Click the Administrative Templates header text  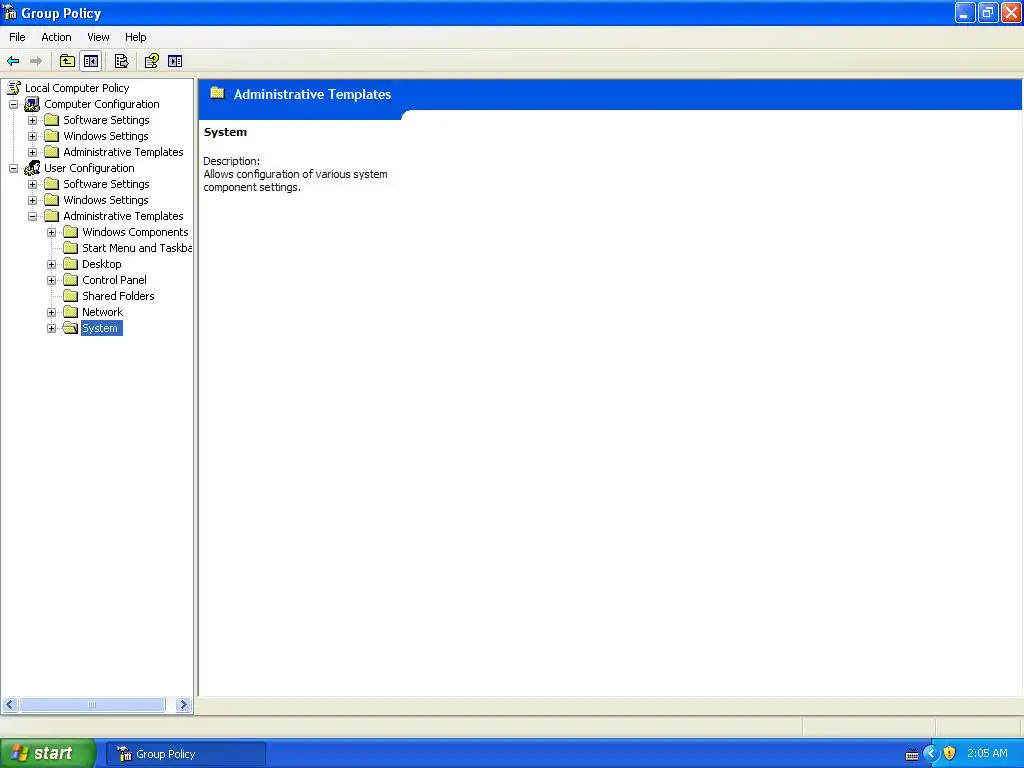click(x=312, y=94)
